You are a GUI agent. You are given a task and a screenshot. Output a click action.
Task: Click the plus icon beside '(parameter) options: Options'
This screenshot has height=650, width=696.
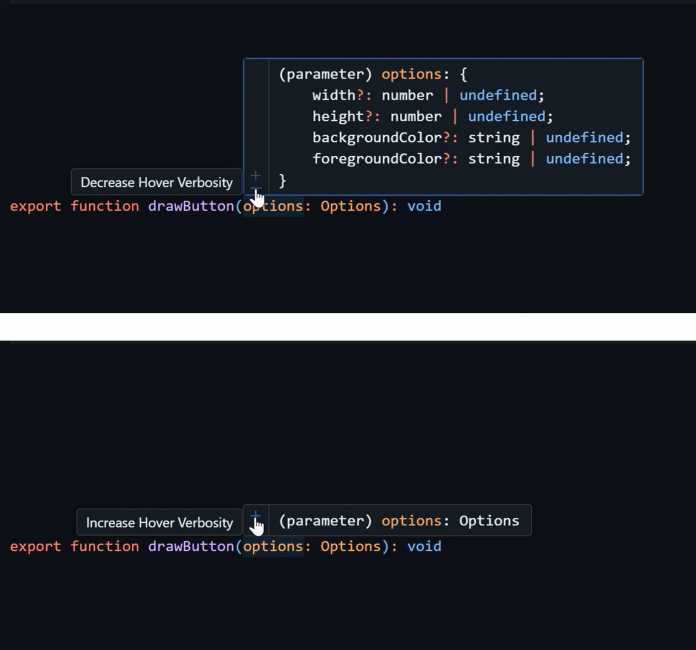[255, 516]
